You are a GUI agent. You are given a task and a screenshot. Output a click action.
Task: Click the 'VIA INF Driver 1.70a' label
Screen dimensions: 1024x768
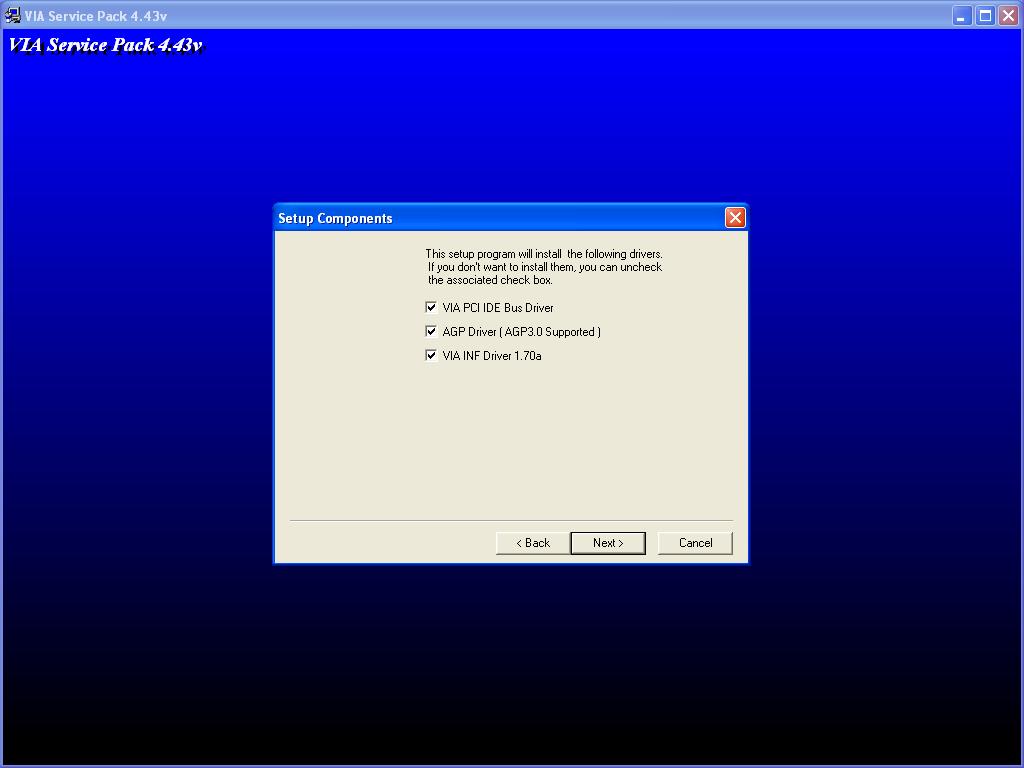click(492, 356)
